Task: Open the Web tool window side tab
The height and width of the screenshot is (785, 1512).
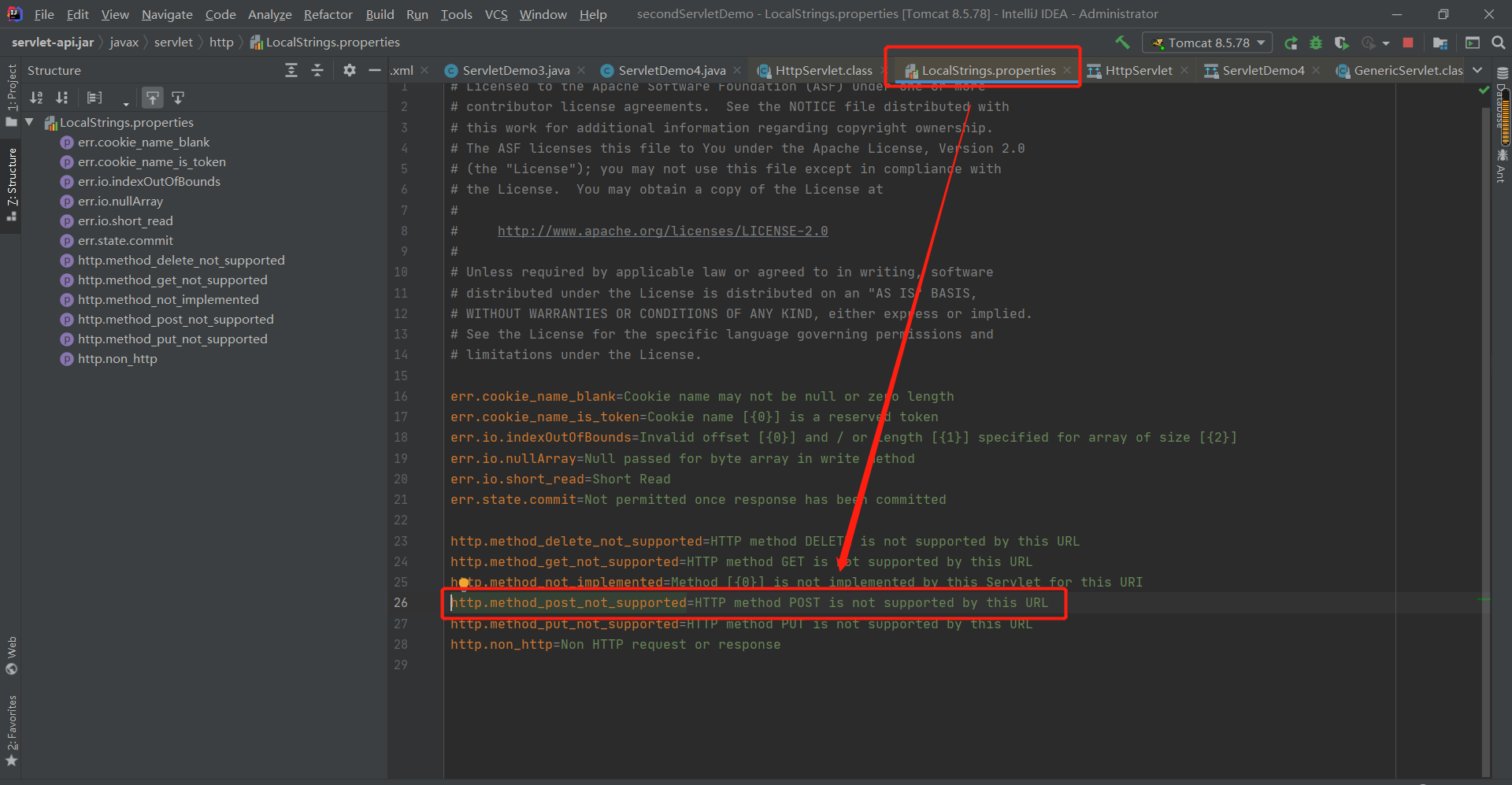Action: pos(11,655)
